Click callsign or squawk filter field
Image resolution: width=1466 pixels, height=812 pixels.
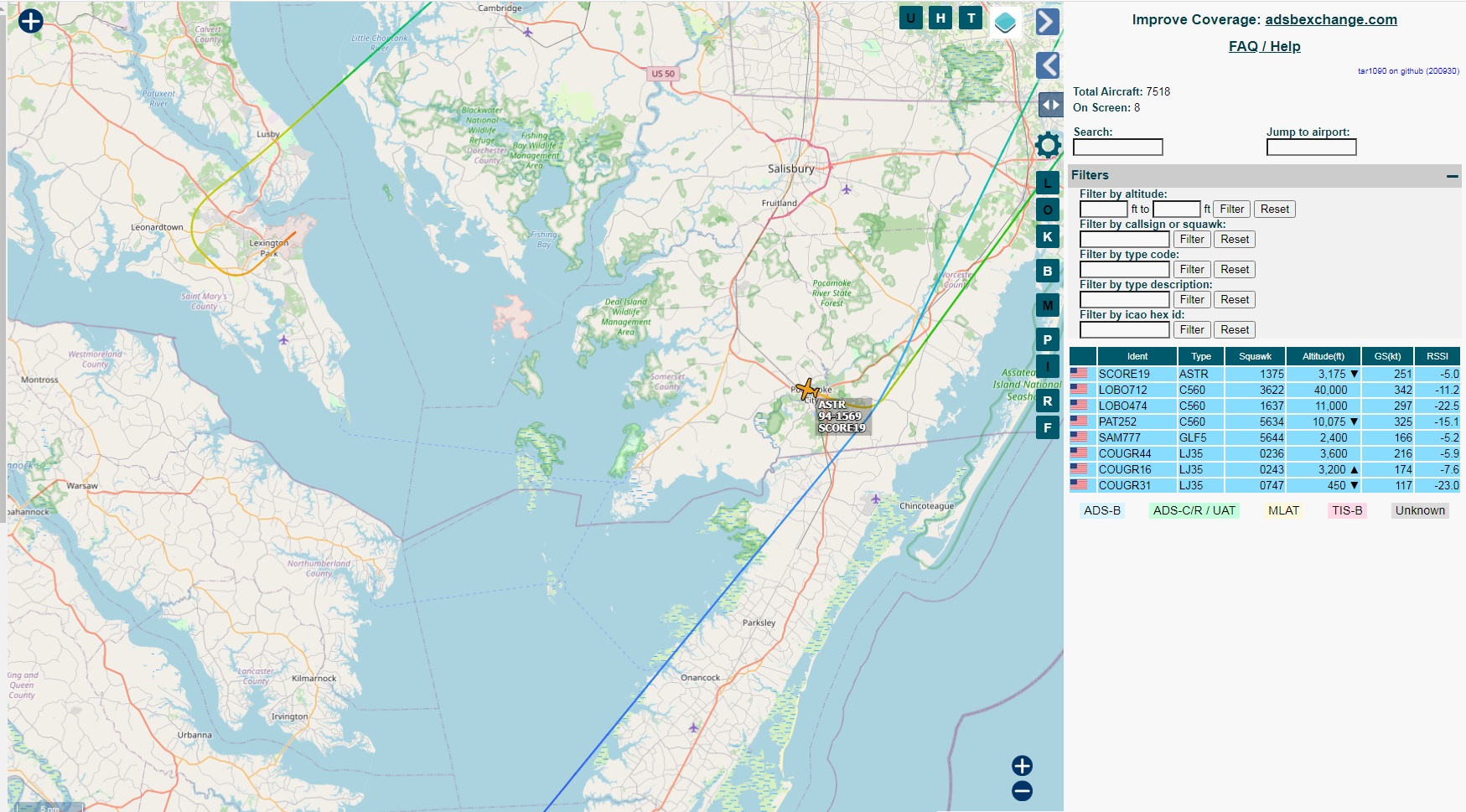coord(1124,240)
